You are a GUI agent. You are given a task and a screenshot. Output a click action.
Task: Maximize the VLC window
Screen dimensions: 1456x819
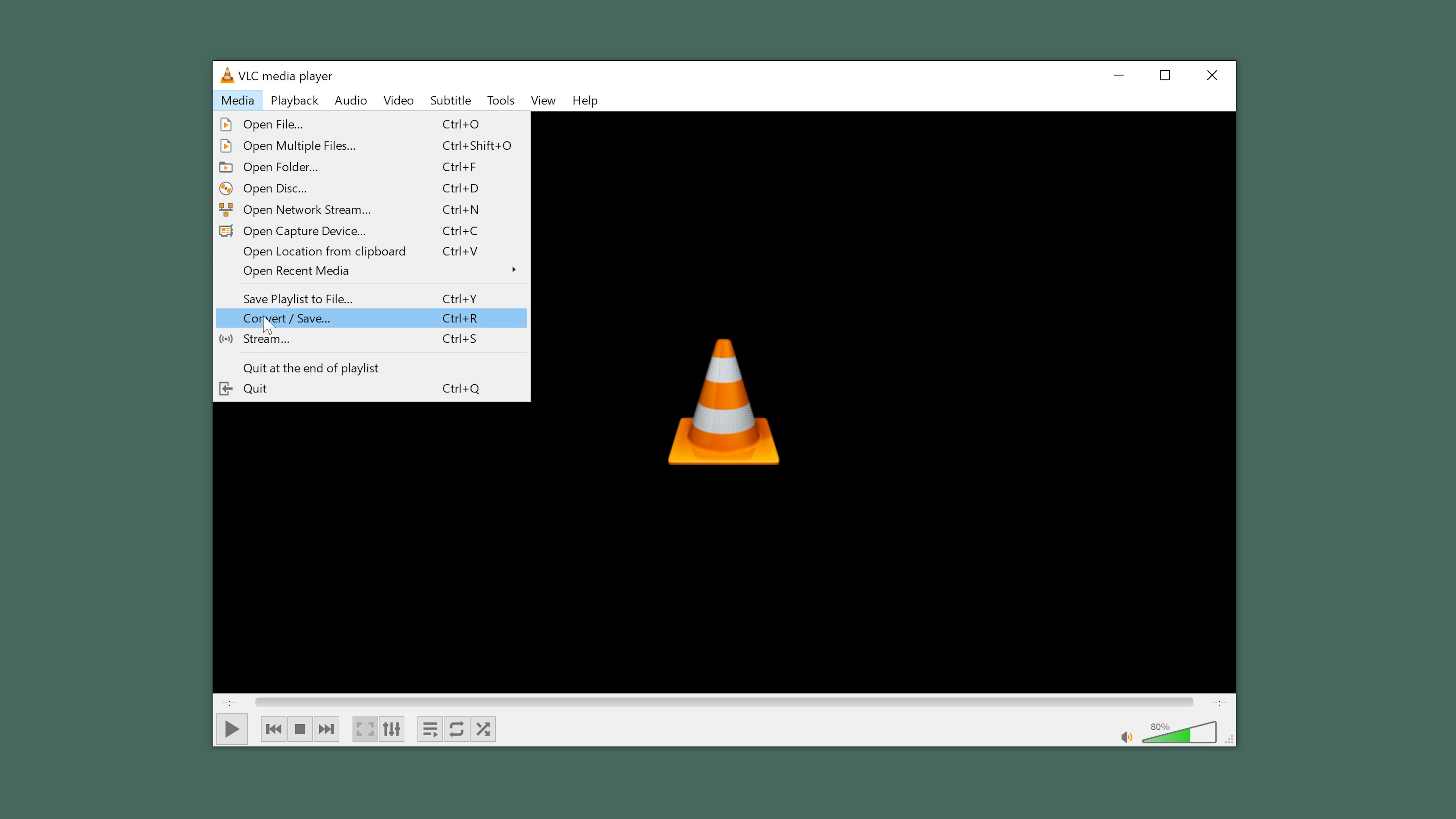click(1164, 75)
